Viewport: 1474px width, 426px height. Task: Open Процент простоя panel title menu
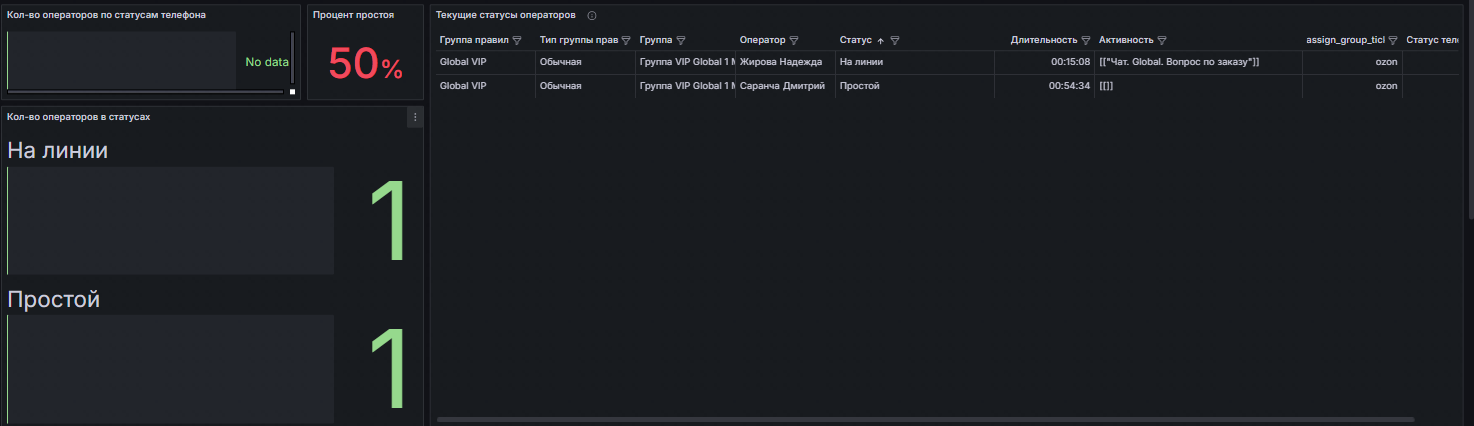pos(353,15)
